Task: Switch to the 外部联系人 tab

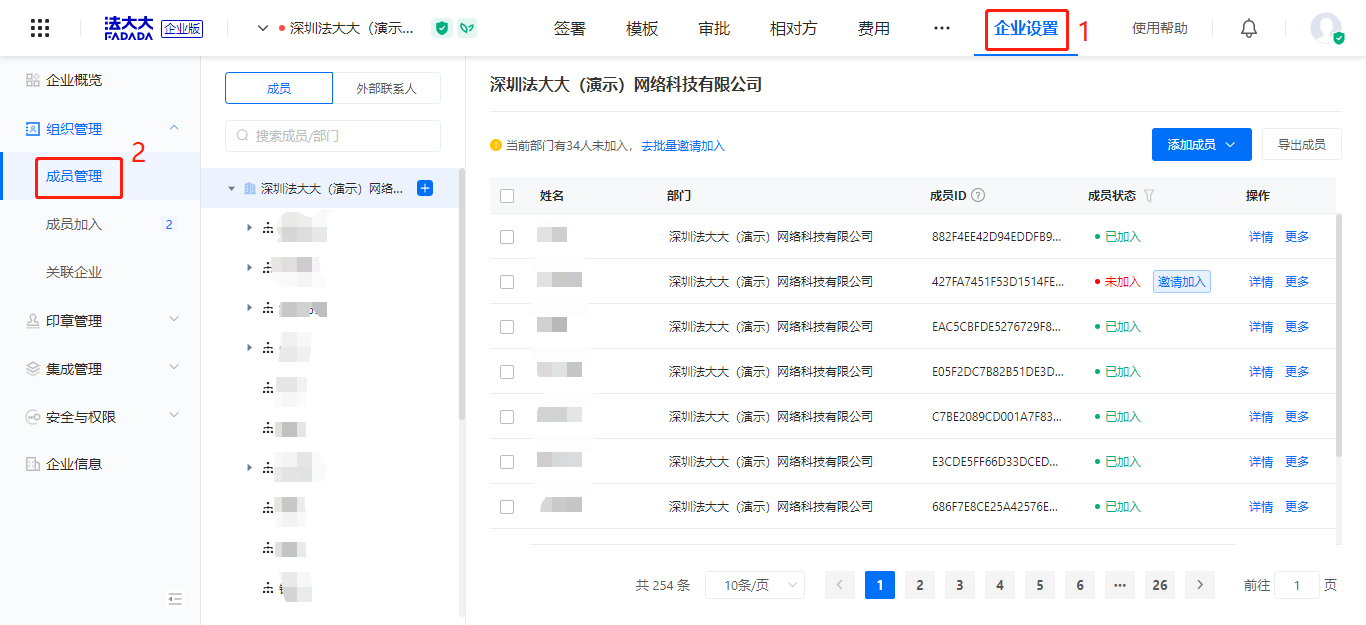Action: [x=386, y=88]
